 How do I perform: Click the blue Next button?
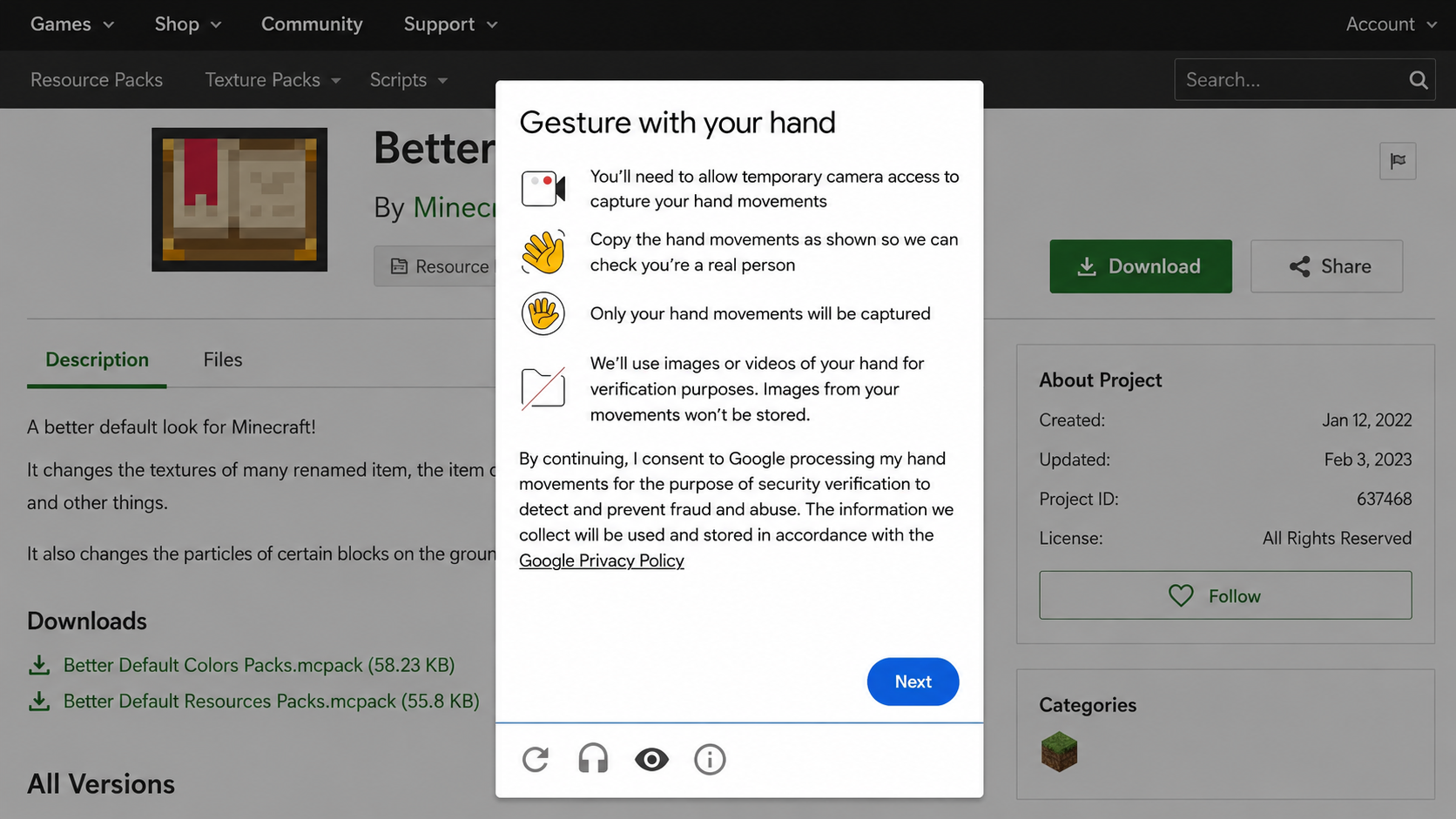coord(913,681)
